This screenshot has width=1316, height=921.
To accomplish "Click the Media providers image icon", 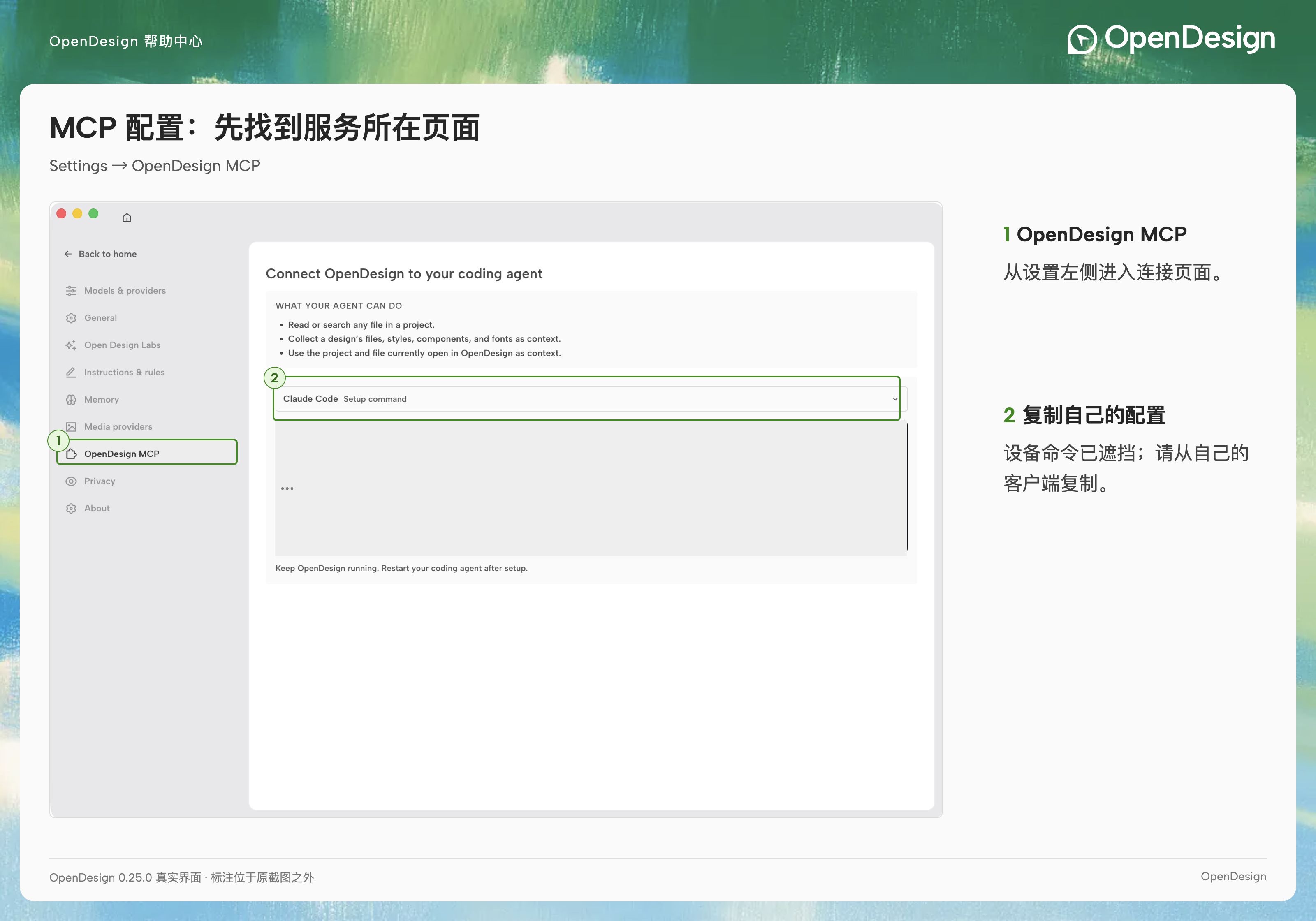I will 71,427.
